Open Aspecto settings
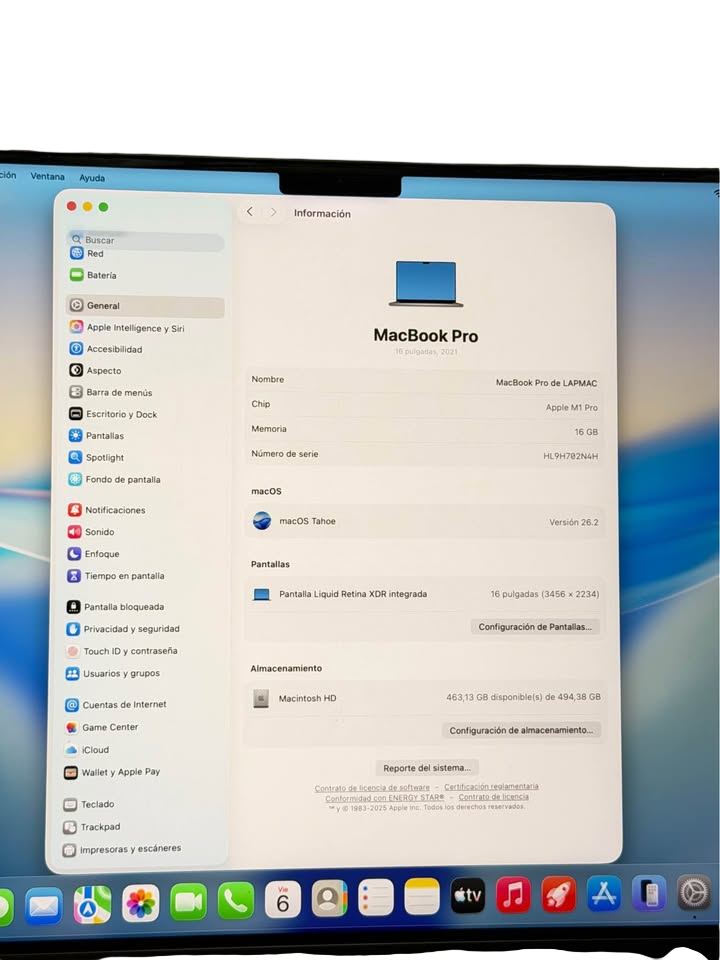The image size is (720, 960). pyautogui.click(x=95, y=370)
